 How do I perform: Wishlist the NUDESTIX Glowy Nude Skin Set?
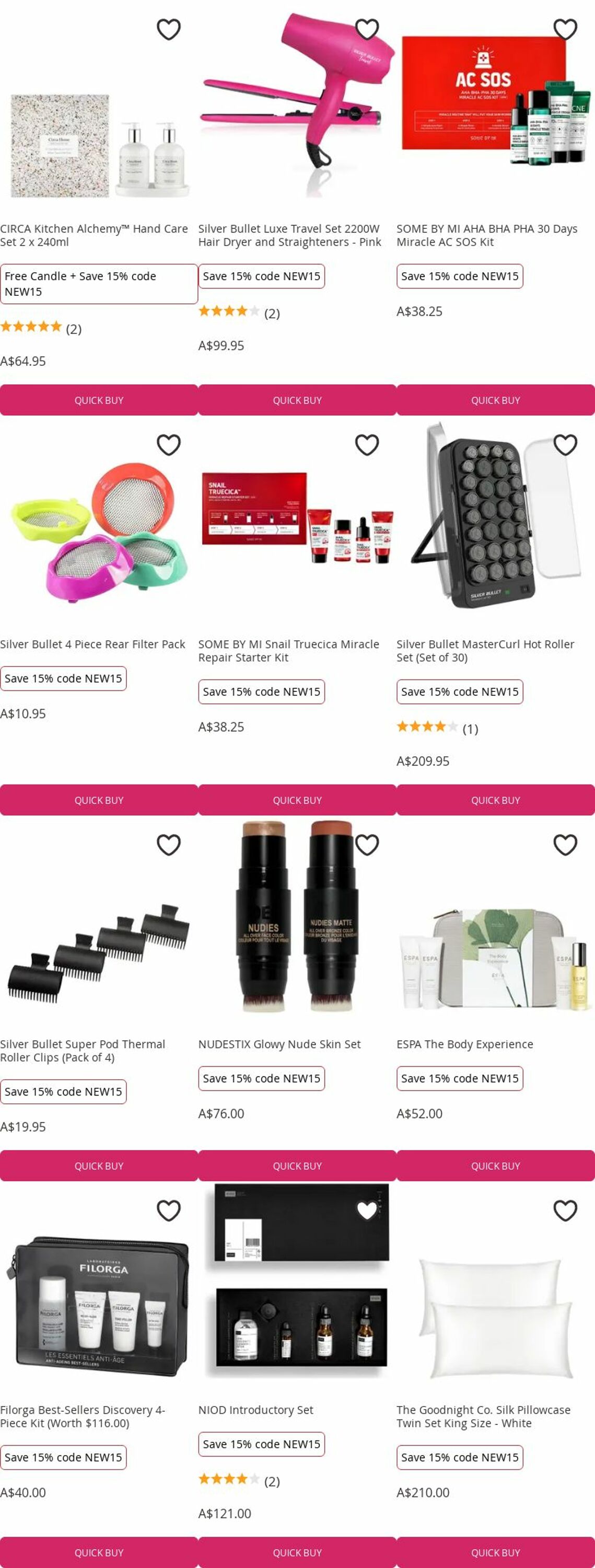pyautogui.click(x=367, y=845)
